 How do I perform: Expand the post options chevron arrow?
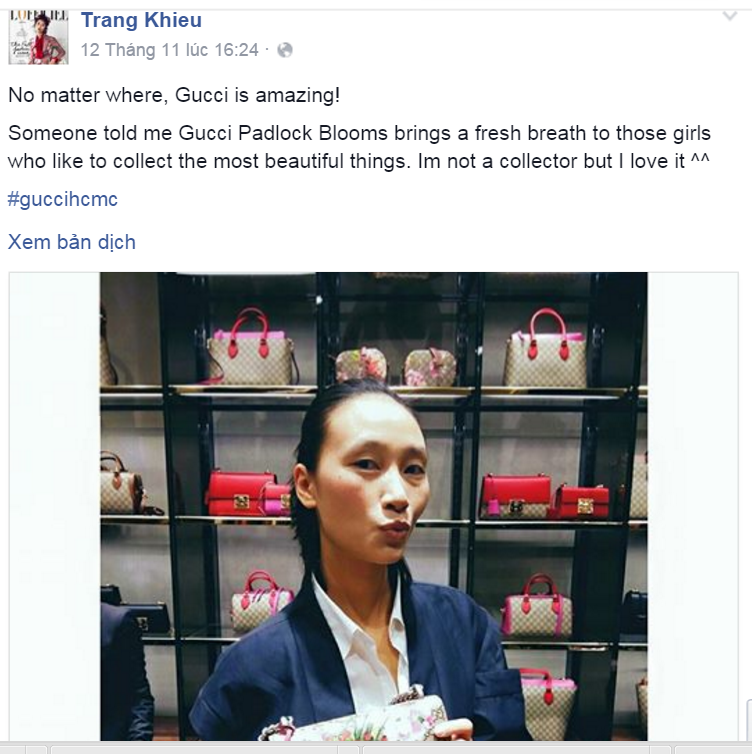point(730,16)
